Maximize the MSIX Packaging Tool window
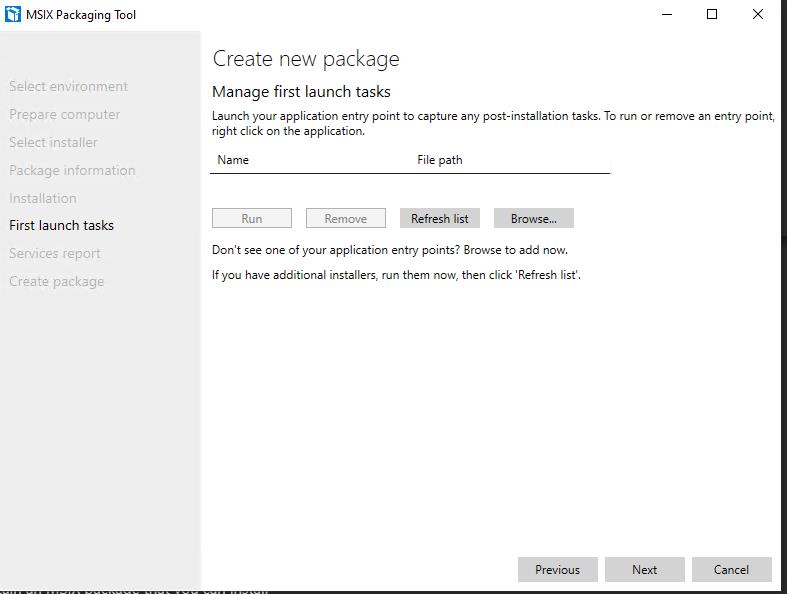The height and width of the screenshot is (594, 787). click(712, 14)
